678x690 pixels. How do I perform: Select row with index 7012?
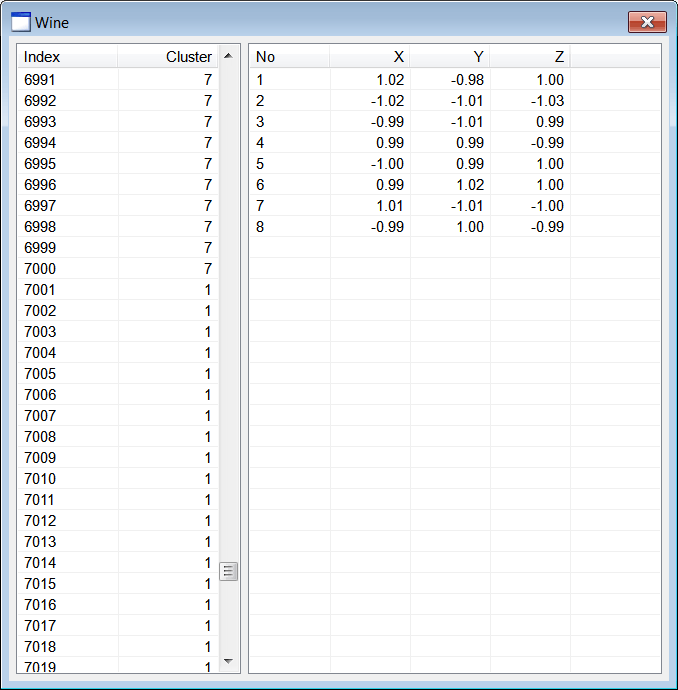(x=118, y=521)
